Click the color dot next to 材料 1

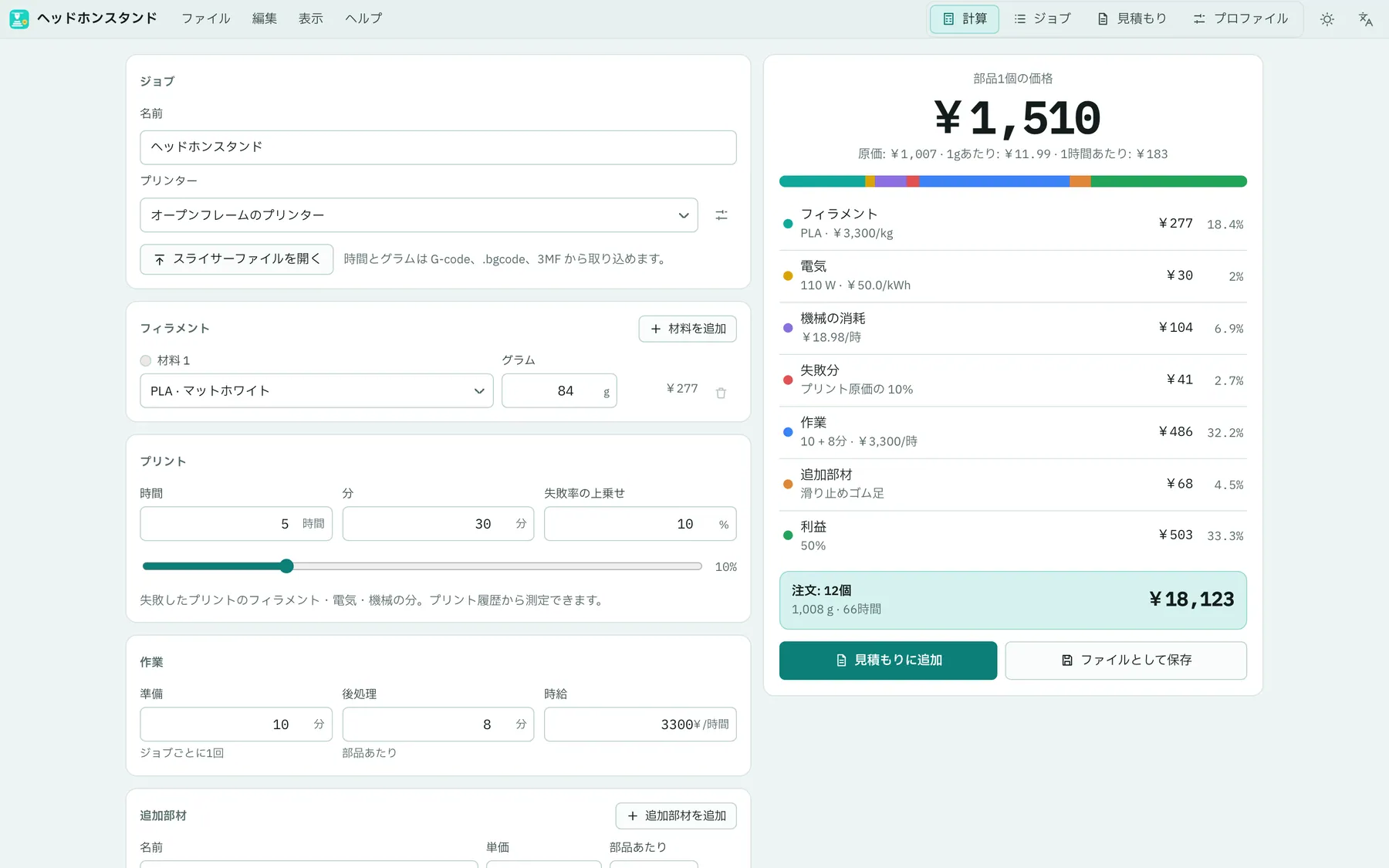pos(146,360)
